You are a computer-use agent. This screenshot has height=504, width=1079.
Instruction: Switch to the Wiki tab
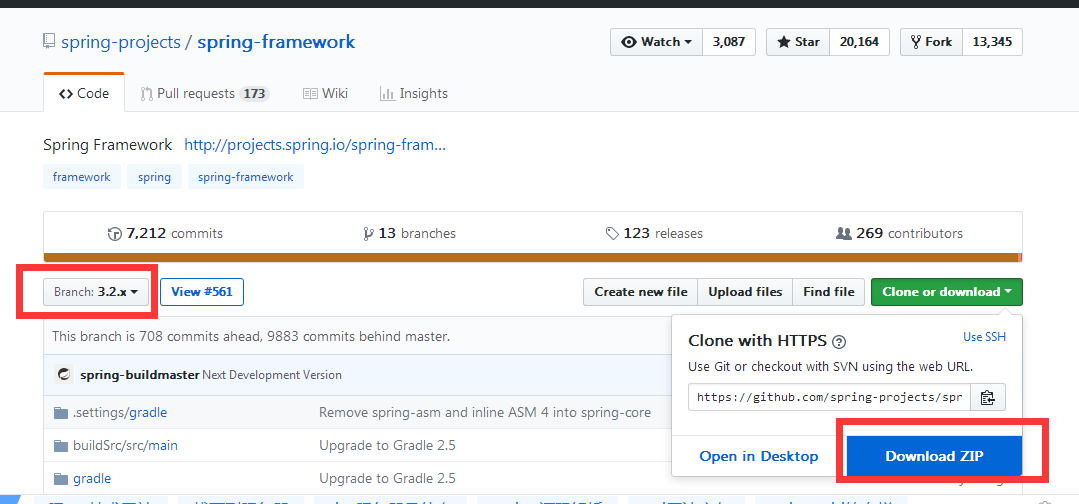coord(325,93)
